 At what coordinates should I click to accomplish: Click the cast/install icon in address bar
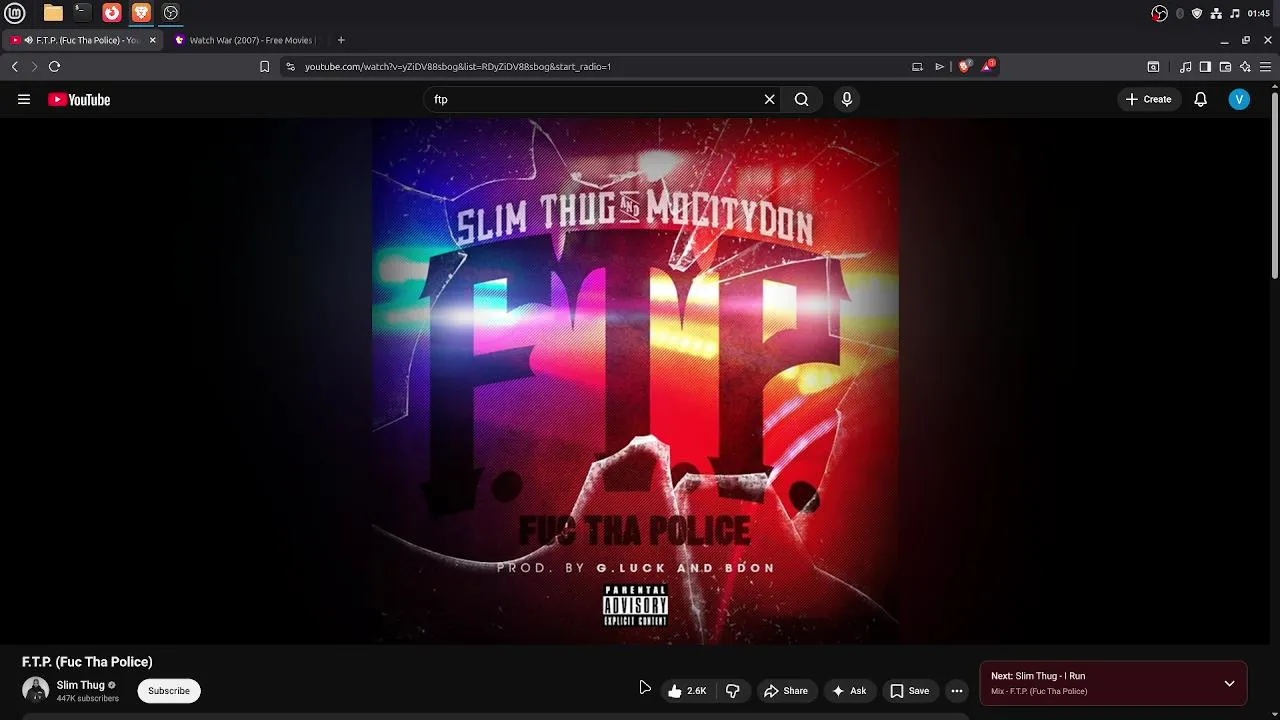tap(917, 66)
